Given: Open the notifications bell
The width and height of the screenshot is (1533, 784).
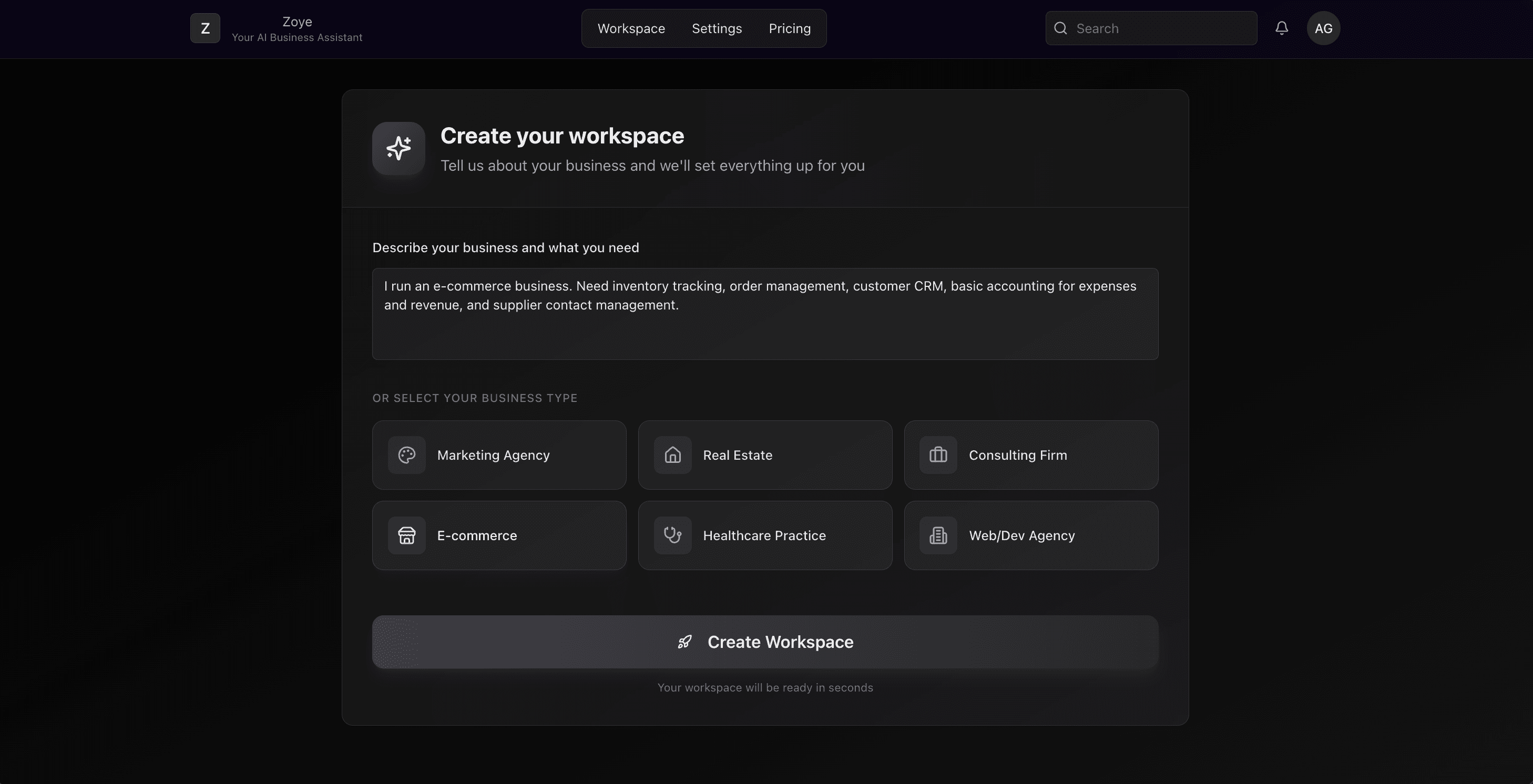Looking at the screenshot, I should point(1281,28).
